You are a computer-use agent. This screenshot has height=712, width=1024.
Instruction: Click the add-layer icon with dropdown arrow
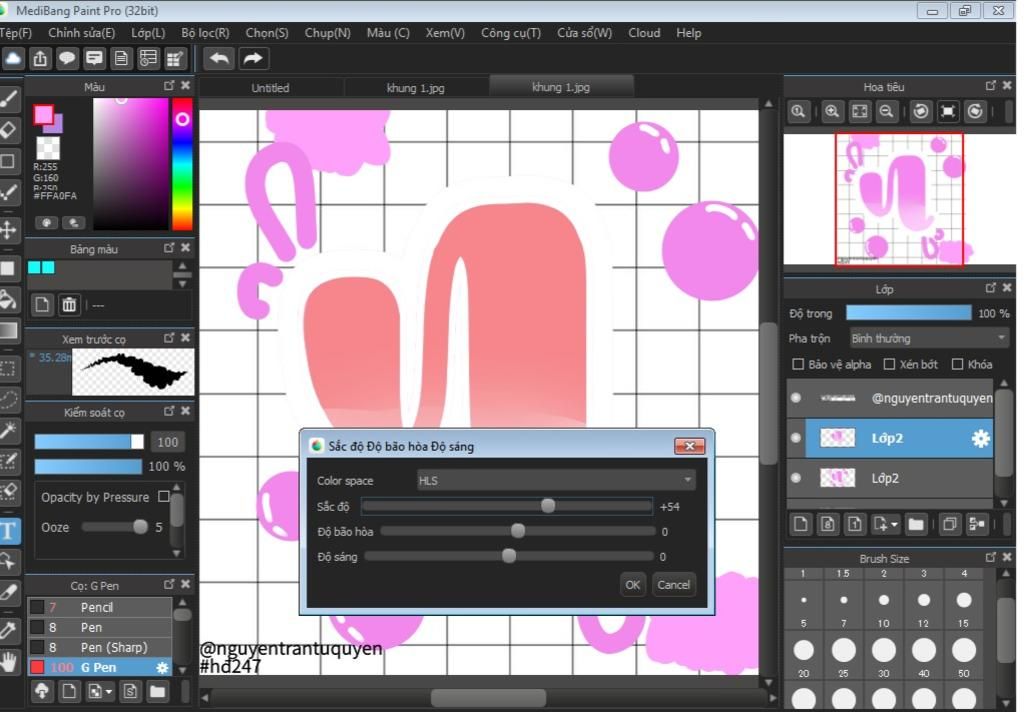885,524
